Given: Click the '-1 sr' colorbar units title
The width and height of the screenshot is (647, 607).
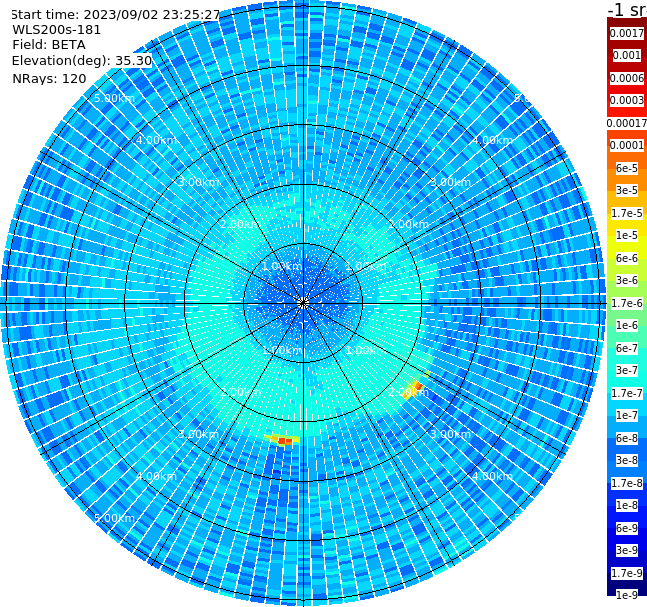Looking at the screenshot, I should [x=627, y=9].
